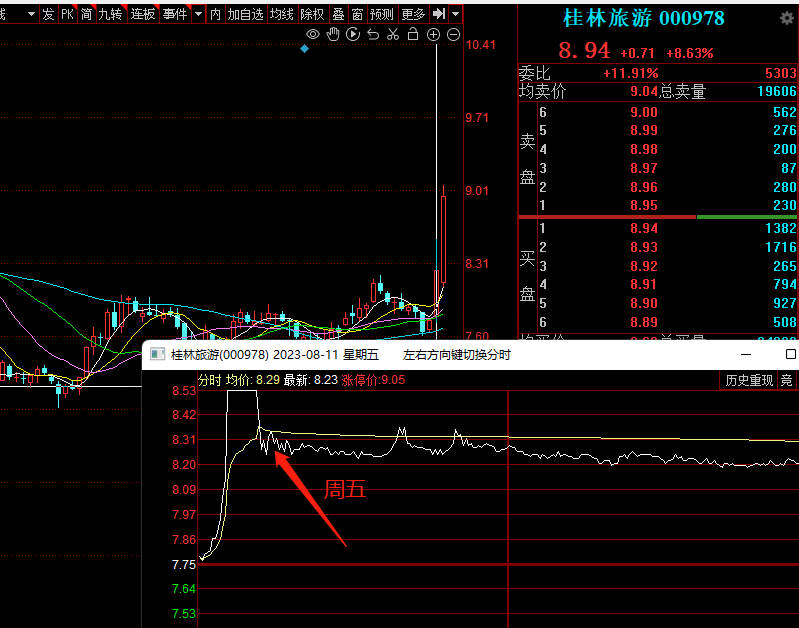Viewport: 799px width, 628px height.
Task: Click the 除权 toolbar item
Action: pos(312,14)
